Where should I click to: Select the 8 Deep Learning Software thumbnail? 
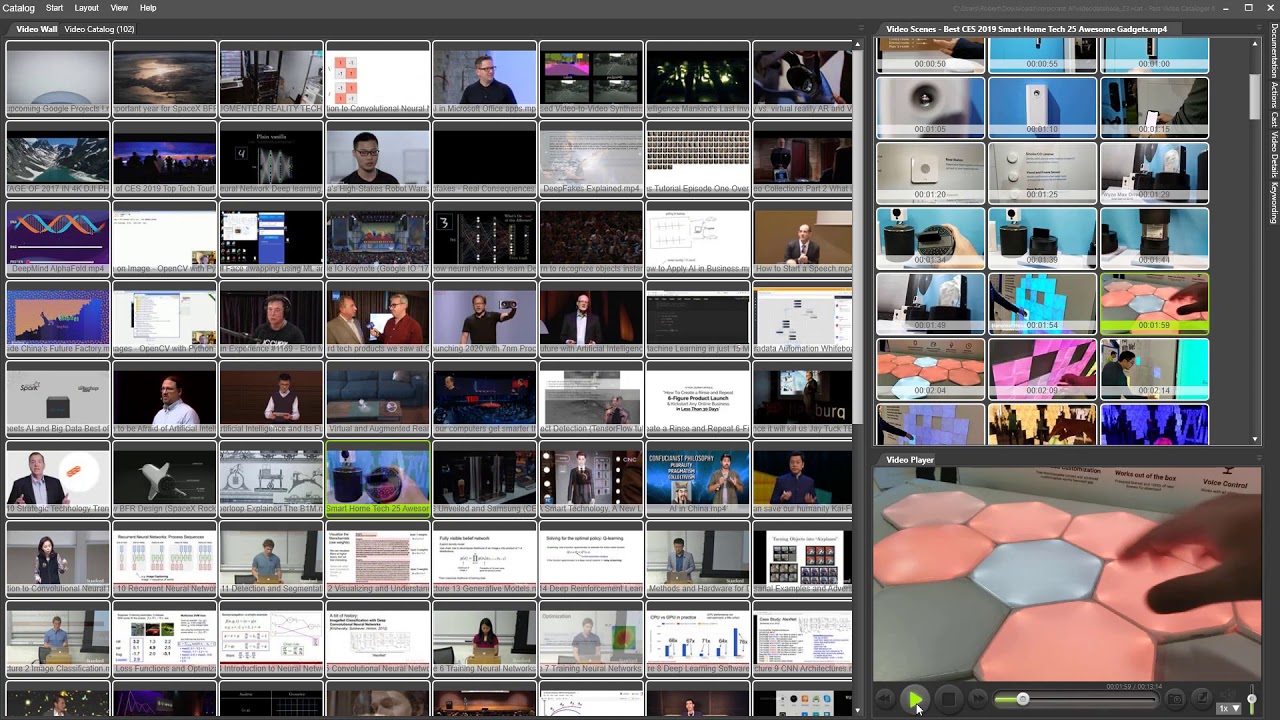(x=698, y=640)
